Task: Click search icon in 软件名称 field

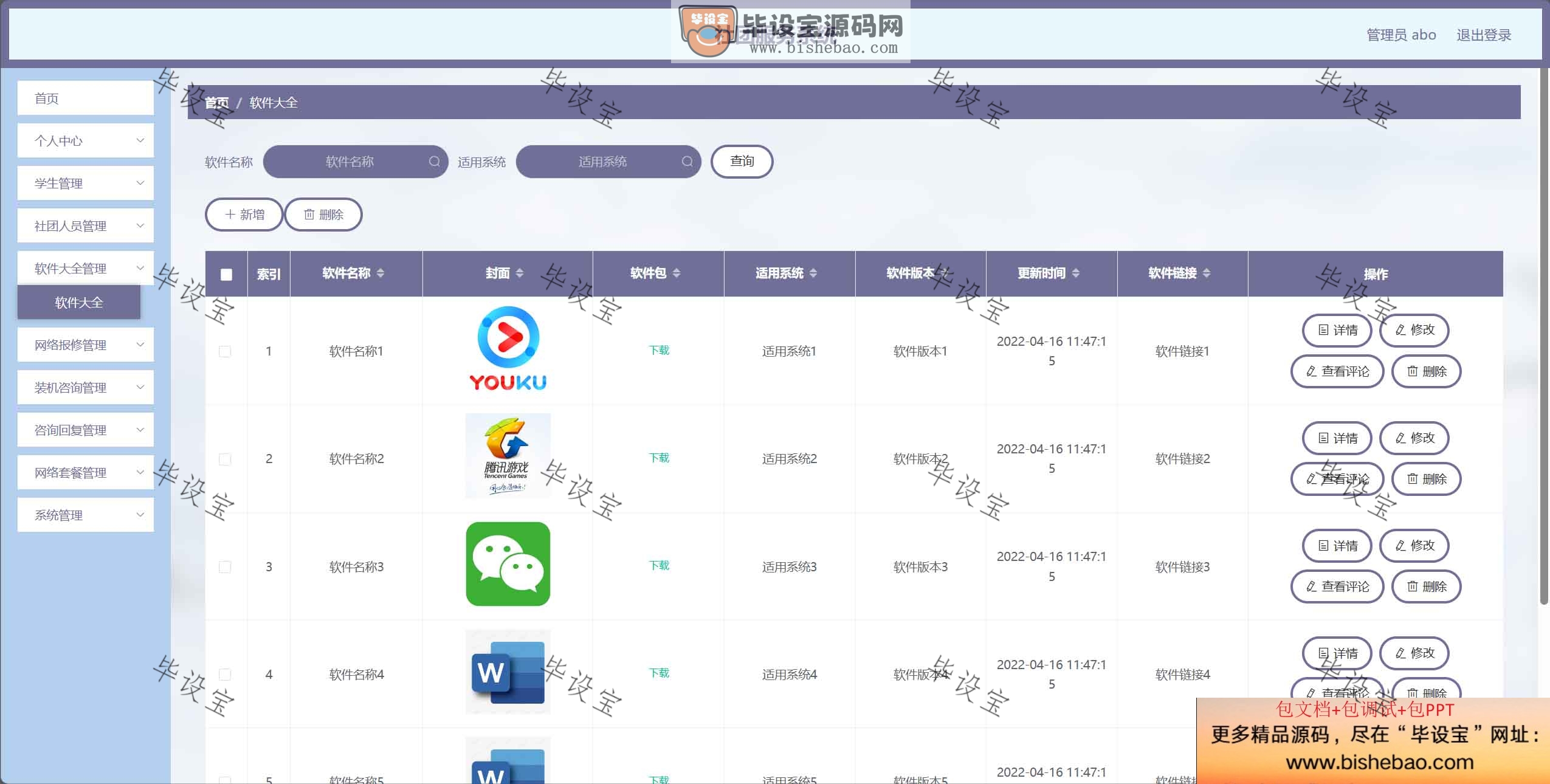Action: [434, 162]
